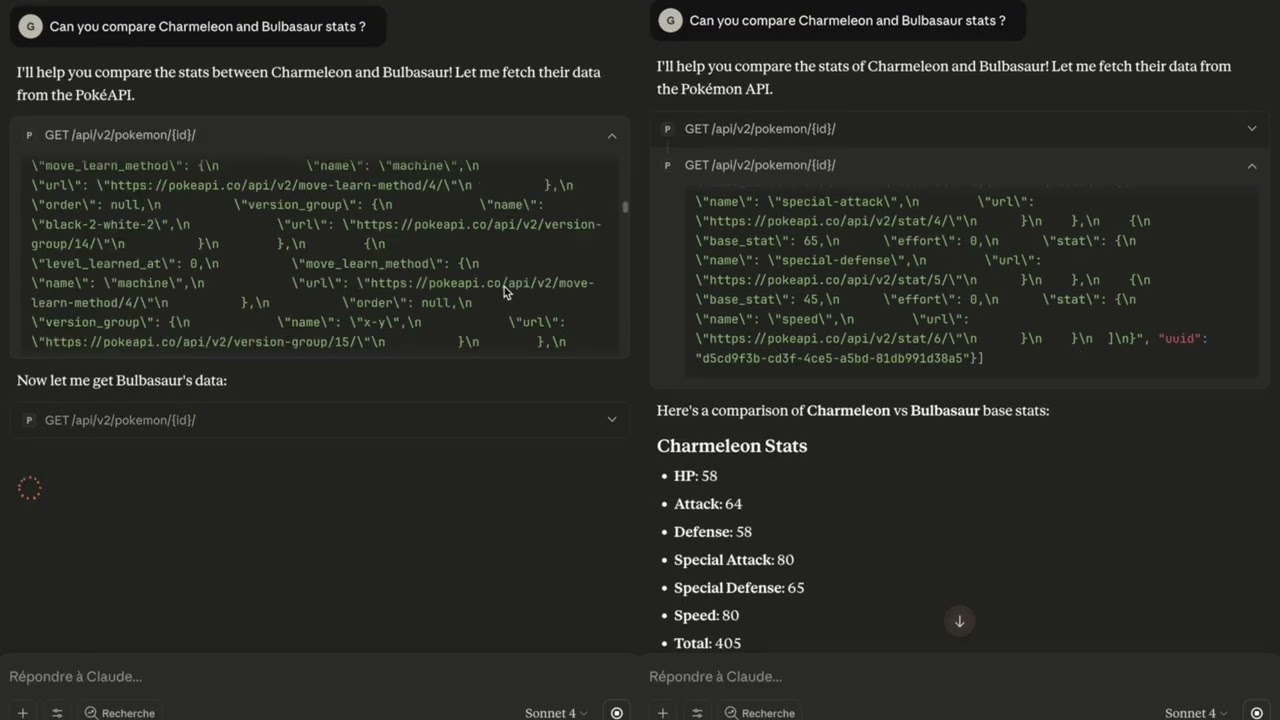
Task: Expand the Bulbasaur GET request in left chat
Action: tap(612, 420)
